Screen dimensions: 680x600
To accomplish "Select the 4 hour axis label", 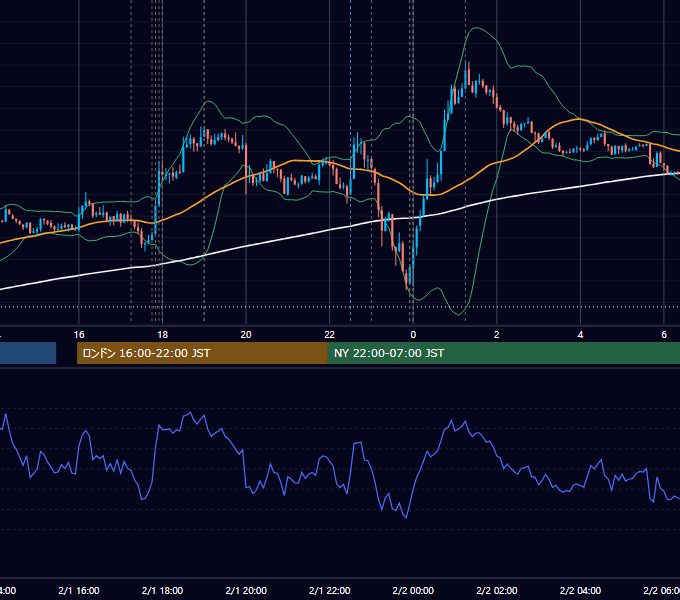I will pos(580,335).
